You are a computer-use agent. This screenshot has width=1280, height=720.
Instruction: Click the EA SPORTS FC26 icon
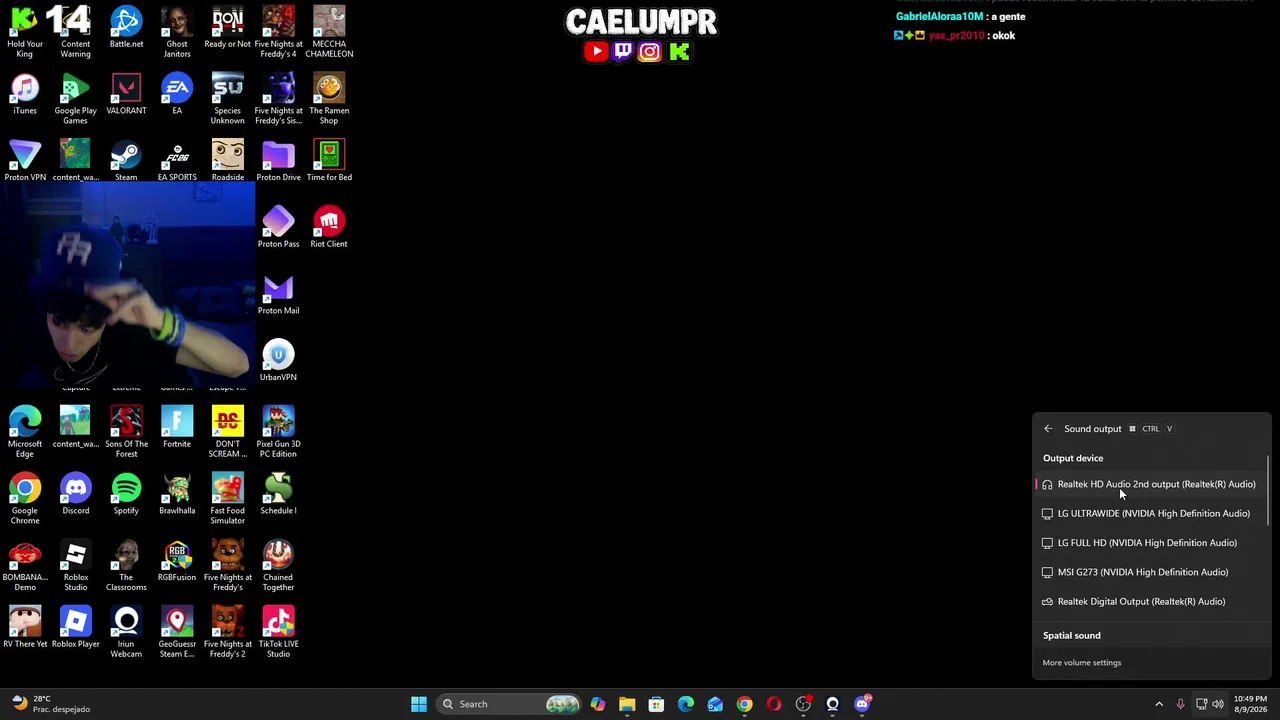[177, 160]
